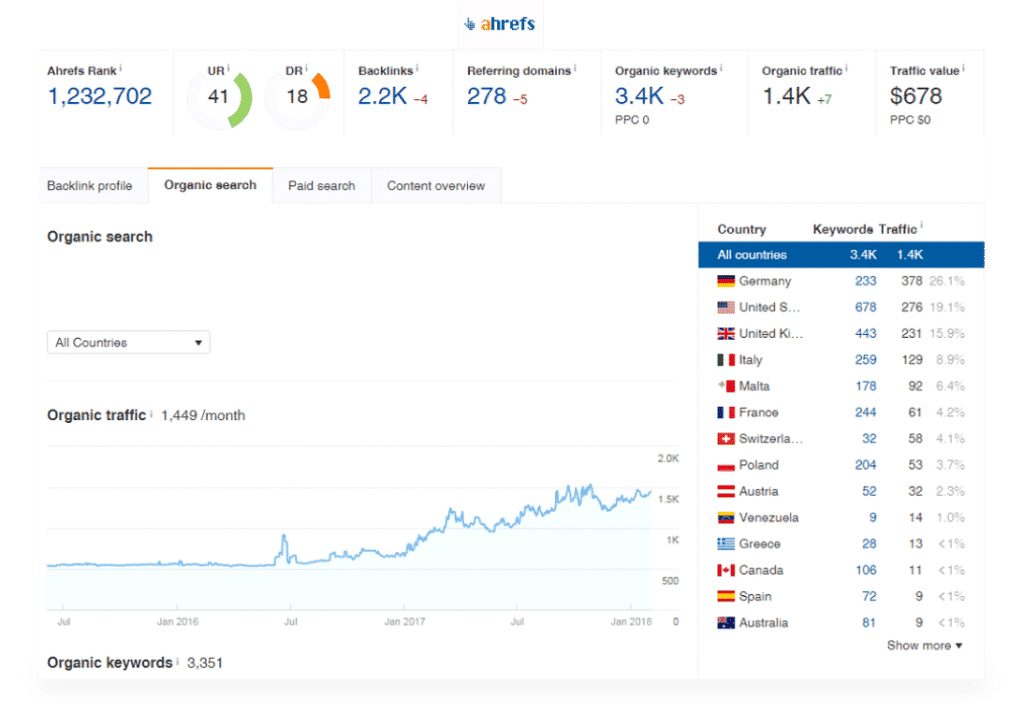Open Austria keywords count 52

tap(869, 491)
